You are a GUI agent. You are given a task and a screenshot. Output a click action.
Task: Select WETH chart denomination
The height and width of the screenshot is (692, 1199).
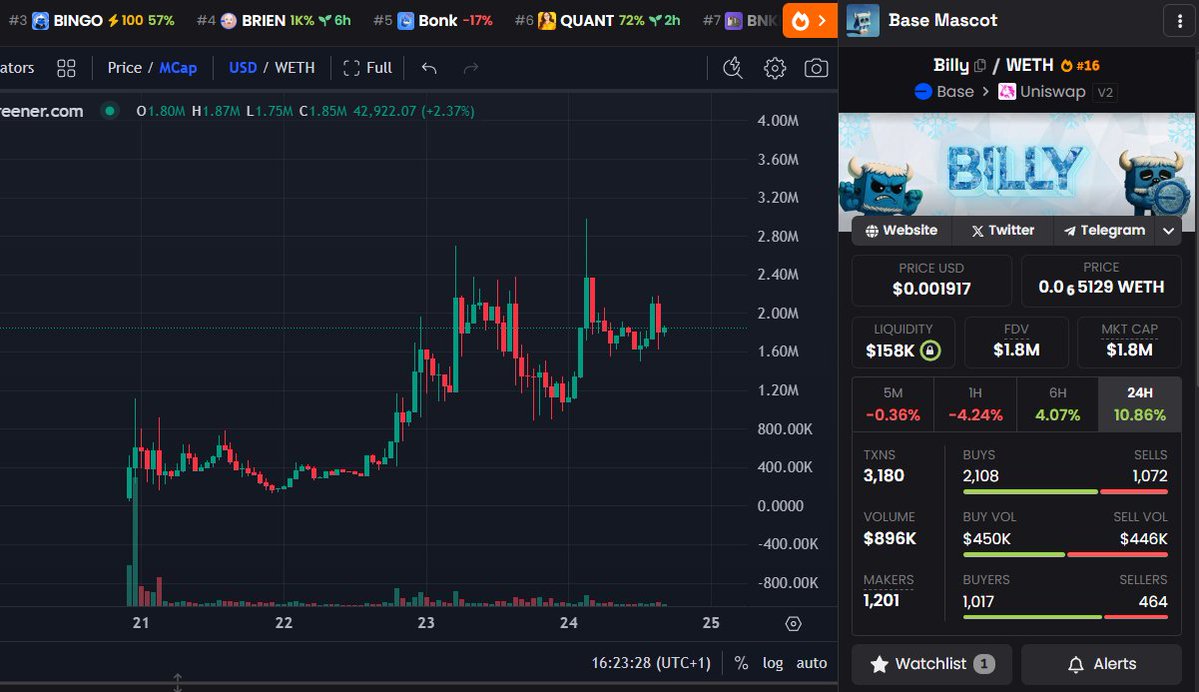coord(294,68)
